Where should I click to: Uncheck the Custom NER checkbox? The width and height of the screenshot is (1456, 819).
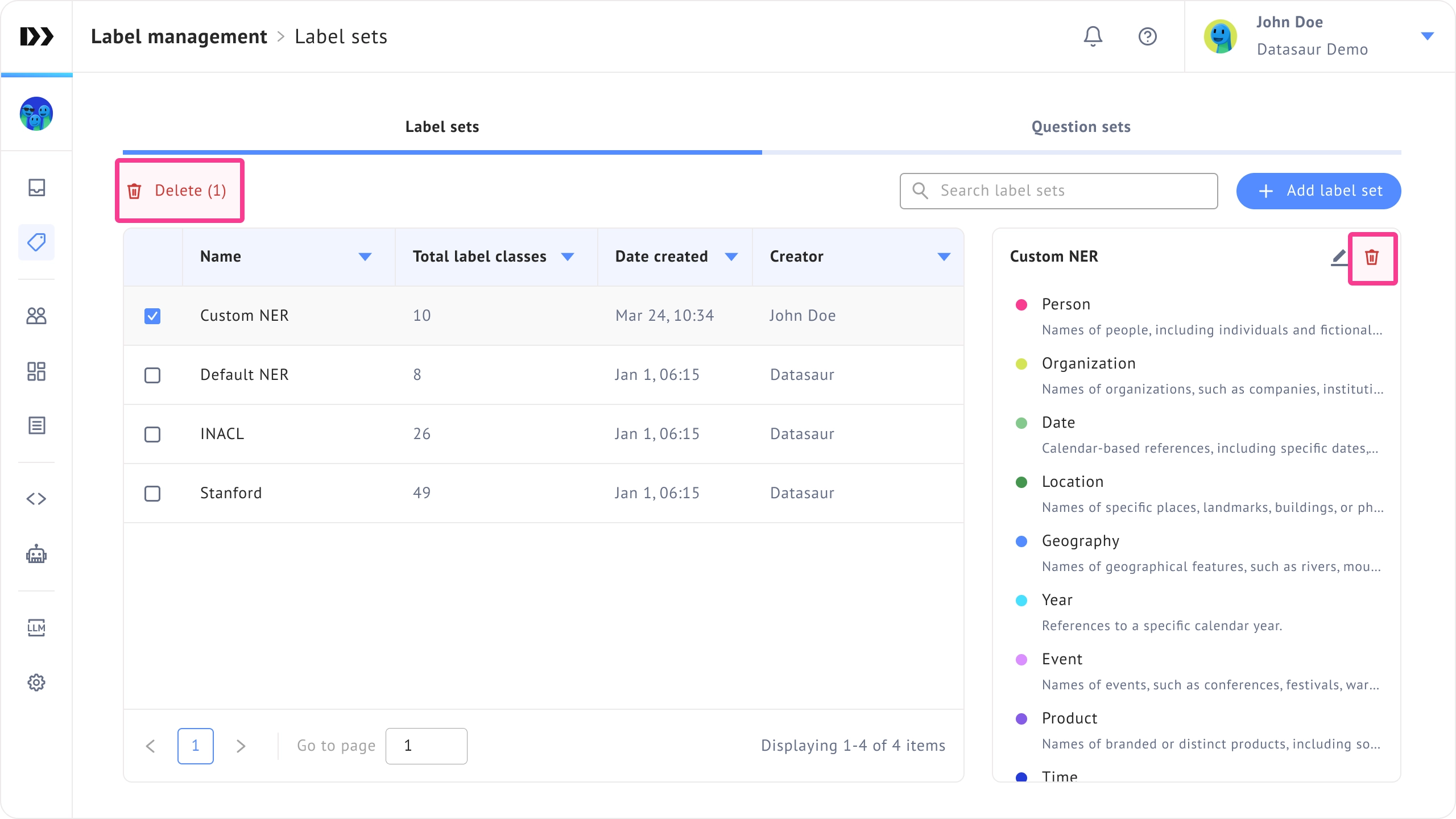tap(152, 316)
